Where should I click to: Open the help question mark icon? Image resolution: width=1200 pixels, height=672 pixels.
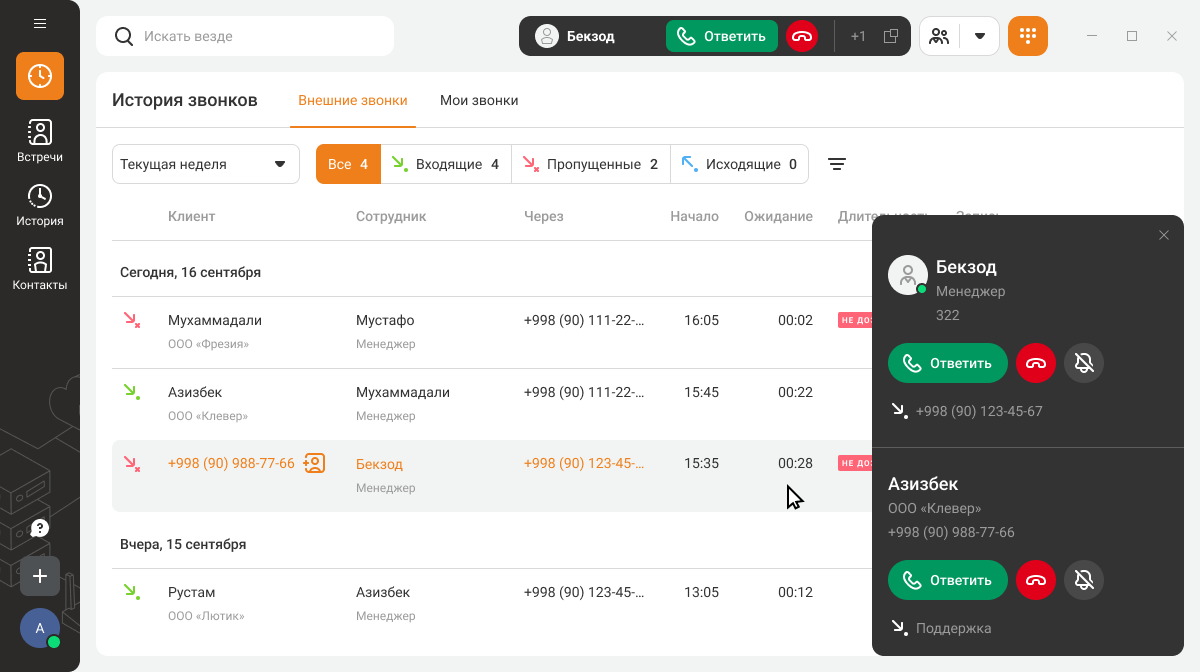pyautogui.click(x=40, y=528)
